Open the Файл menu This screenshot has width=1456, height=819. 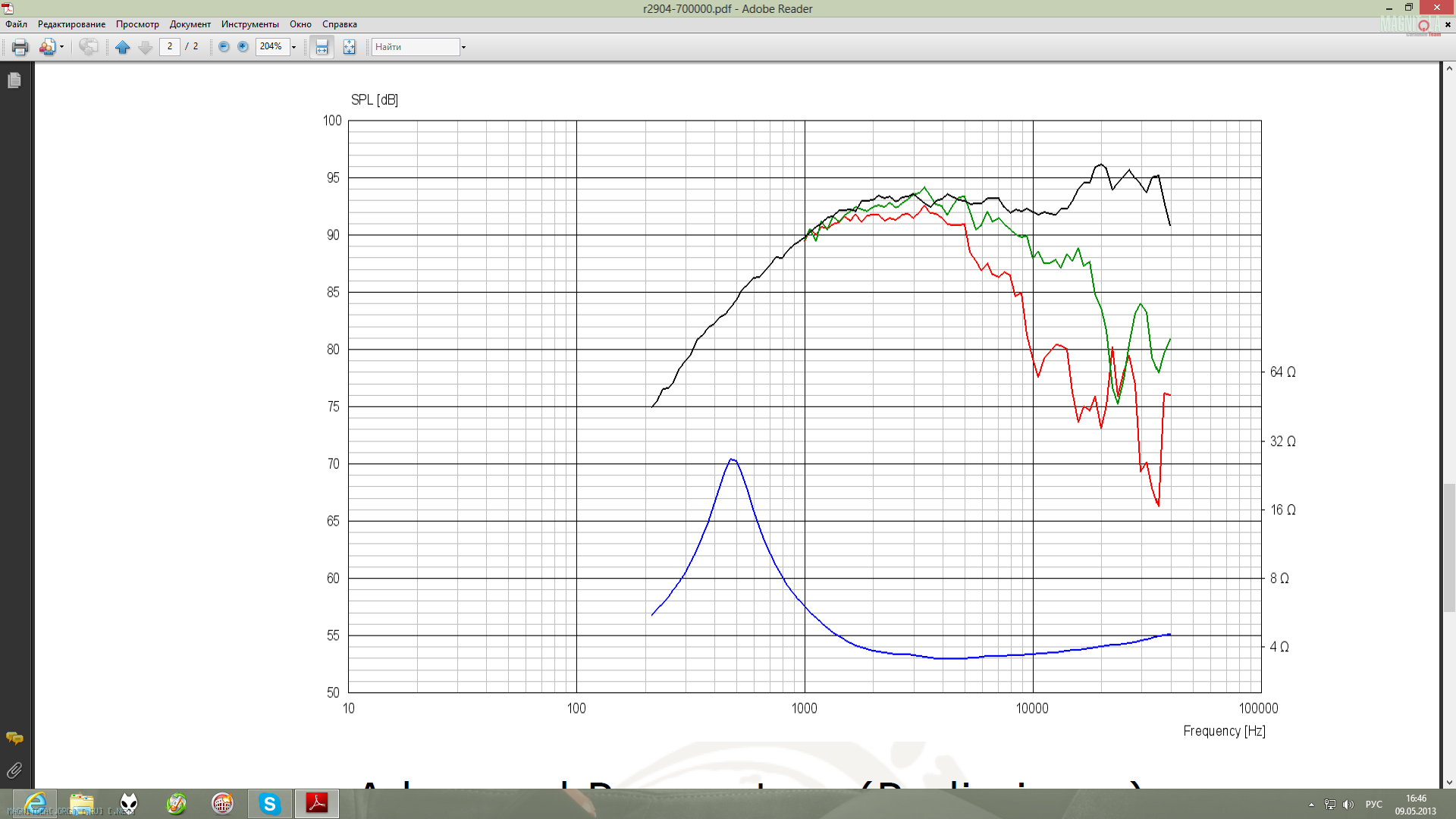pos(16,24)
